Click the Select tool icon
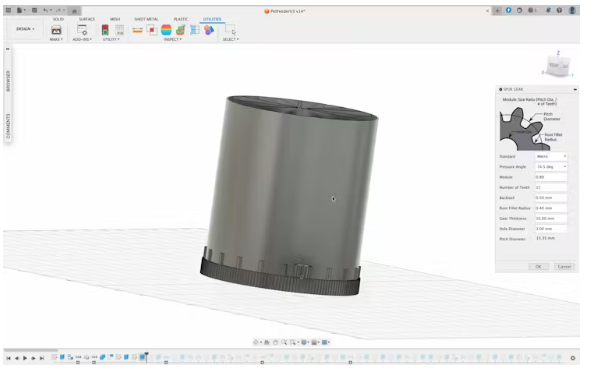Viewport: 596px width, 370px height. pyautogui.click(x=230, y=30)
